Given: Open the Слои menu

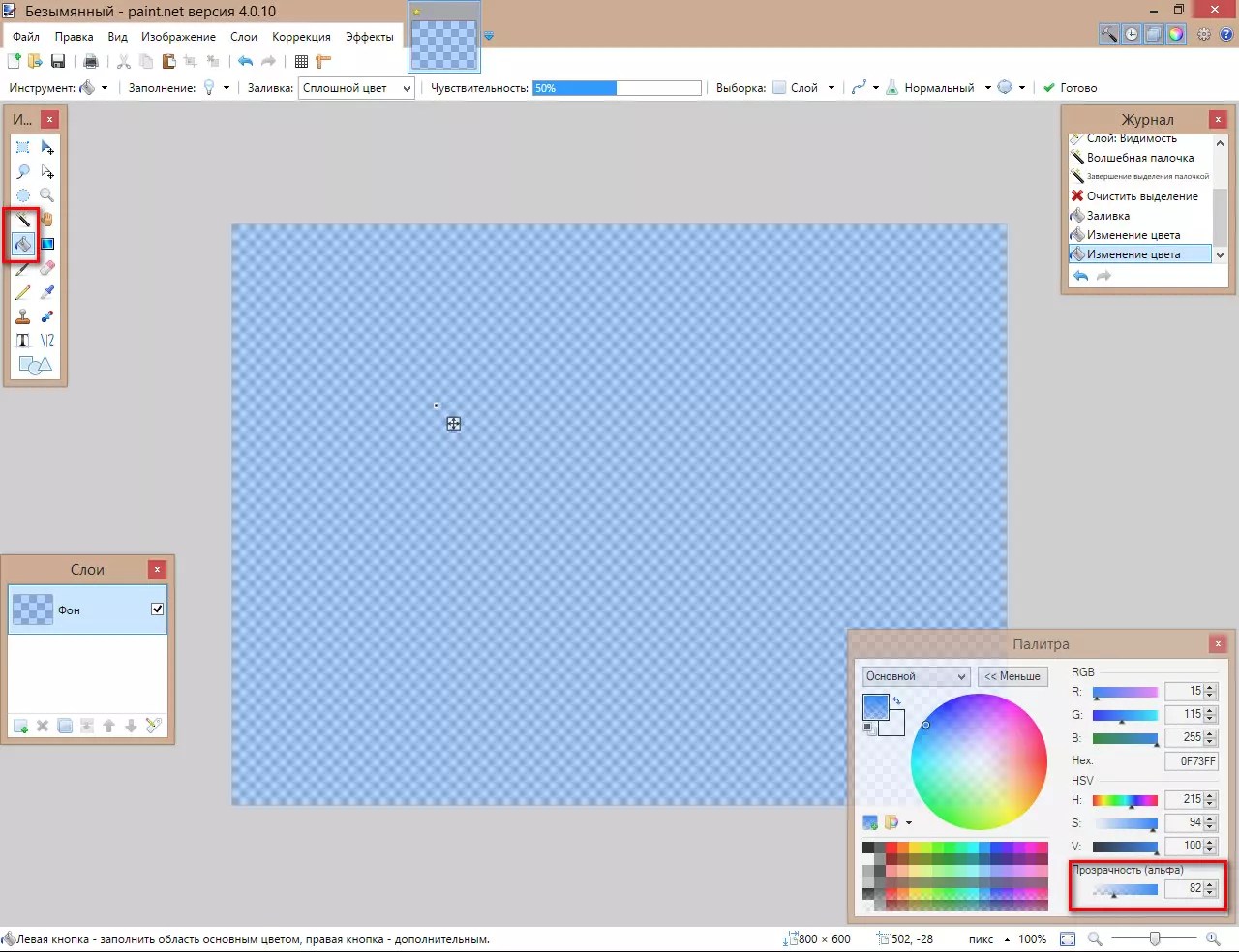Looking at the screenshot, I should [x=244, y=37].
